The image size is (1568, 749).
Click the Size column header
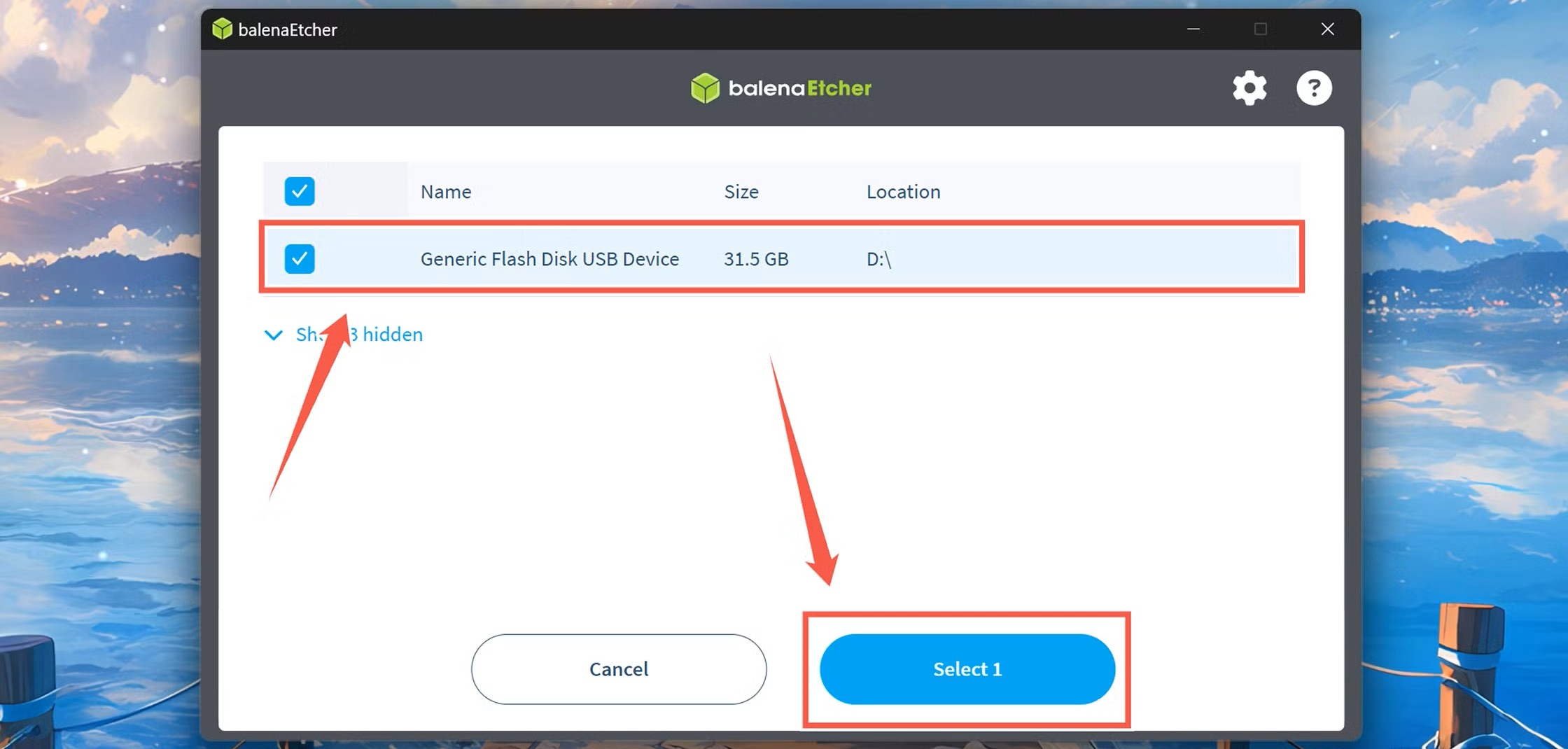[x=741, y=191]
